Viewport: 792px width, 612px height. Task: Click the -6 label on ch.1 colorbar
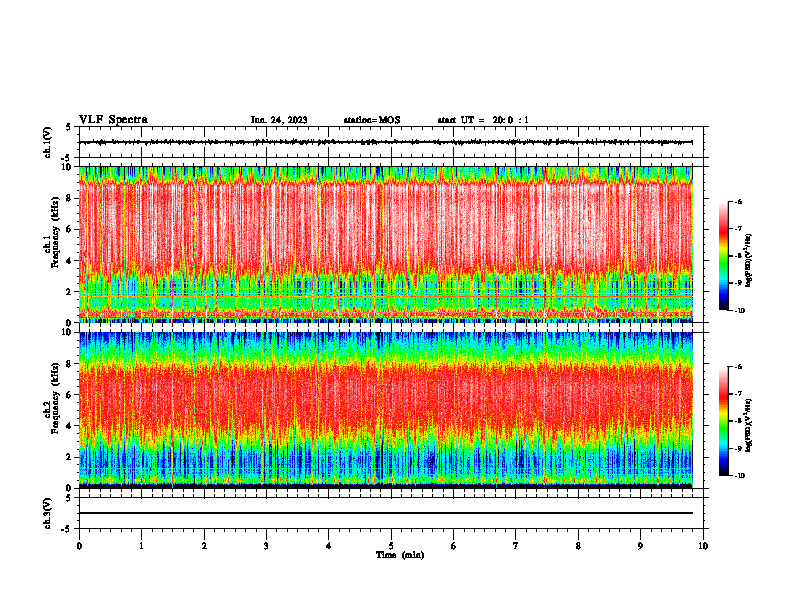tap(738, 201)
